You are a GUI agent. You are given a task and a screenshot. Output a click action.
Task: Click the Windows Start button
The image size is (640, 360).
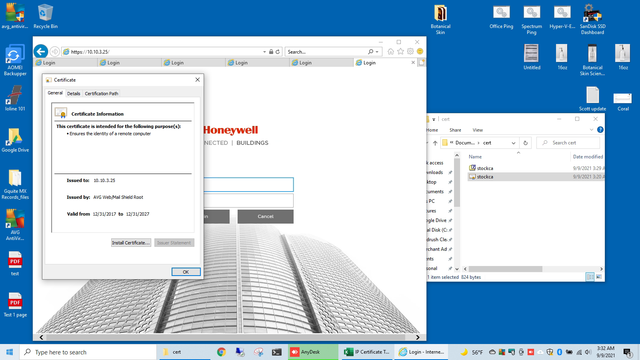9,352
